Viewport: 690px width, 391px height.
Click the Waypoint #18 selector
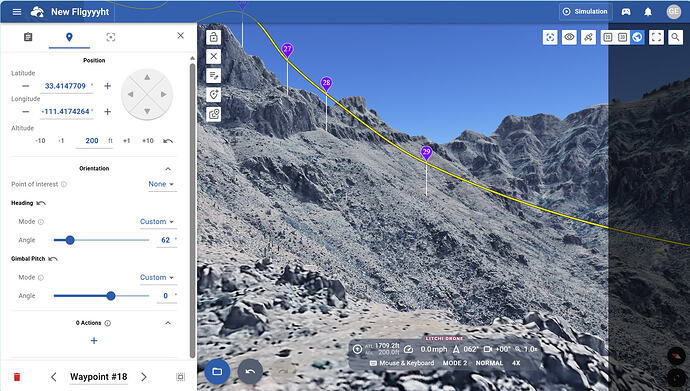pos(99,377)
